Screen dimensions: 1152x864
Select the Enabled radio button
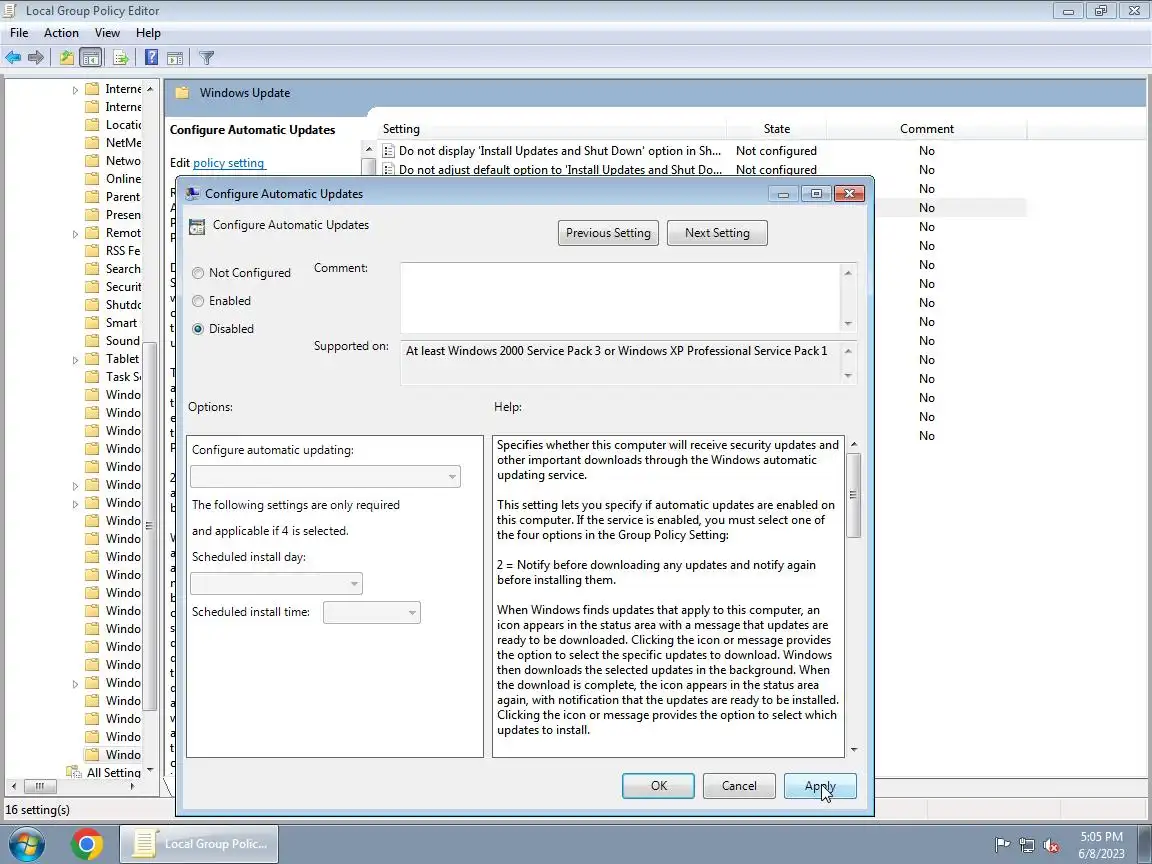(198, 301)
